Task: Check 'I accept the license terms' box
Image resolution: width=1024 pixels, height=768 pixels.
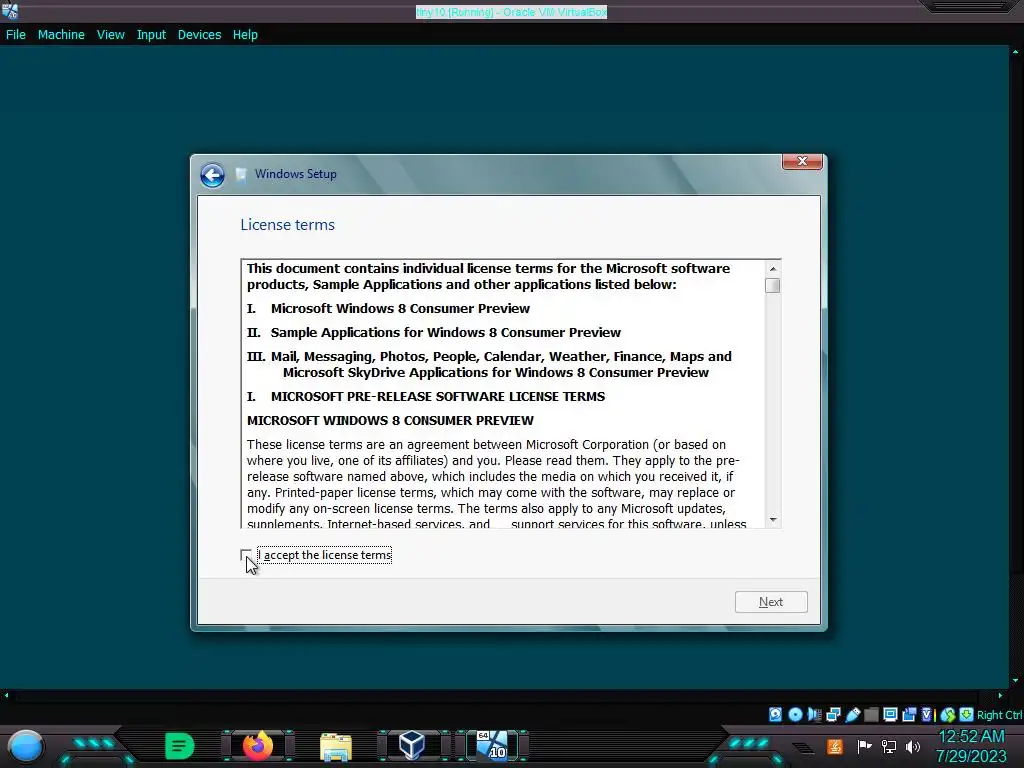Action: click(246, 555)
